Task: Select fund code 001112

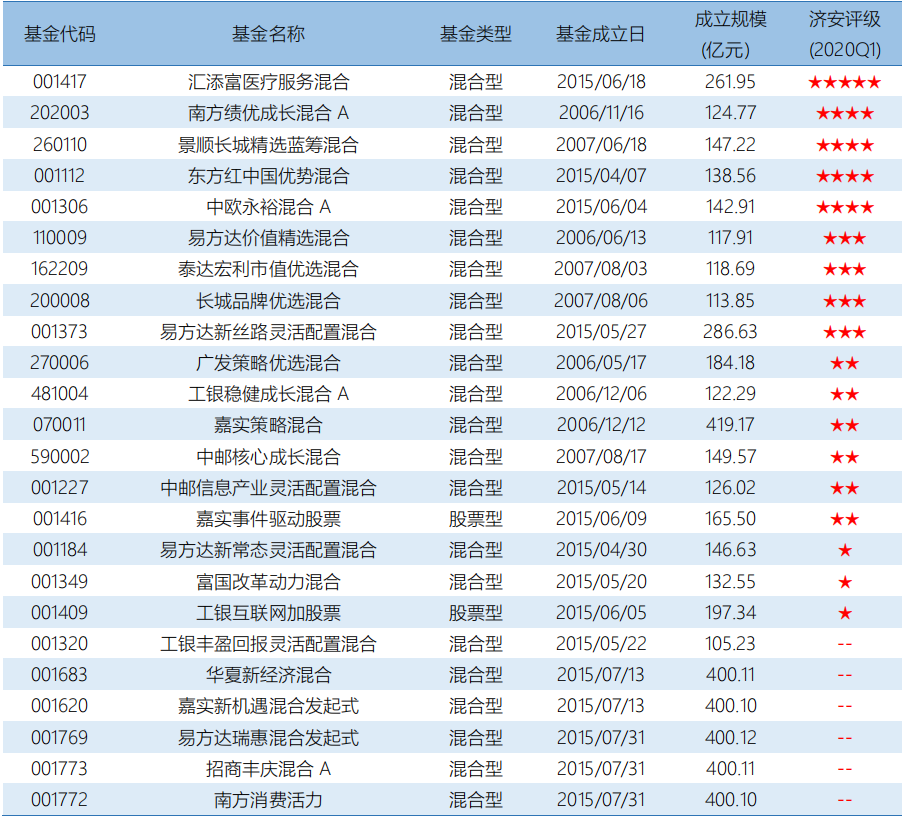Action: (x=59, y=175)
